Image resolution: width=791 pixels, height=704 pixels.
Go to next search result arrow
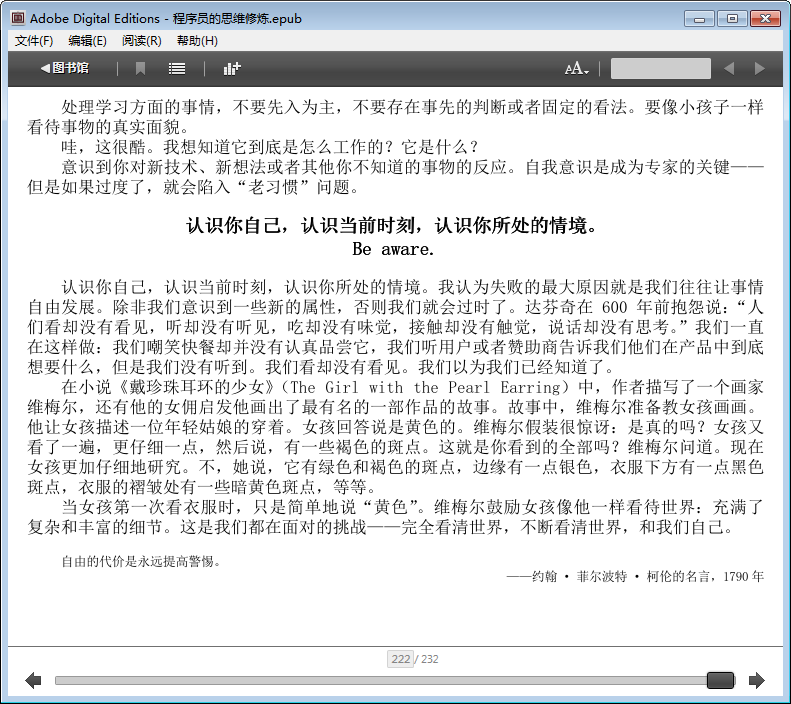tap(759, 68)
